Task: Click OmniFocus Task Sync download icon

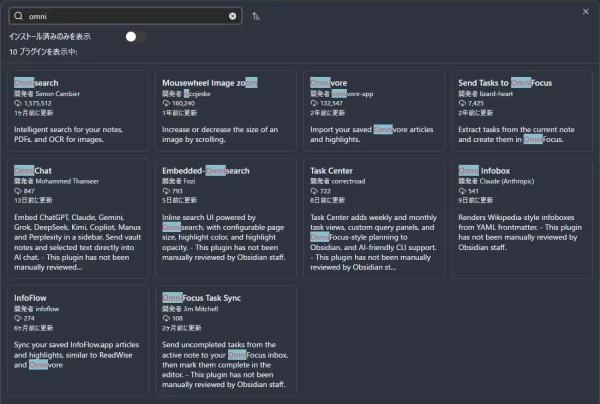Action: [x=166, y=318]
